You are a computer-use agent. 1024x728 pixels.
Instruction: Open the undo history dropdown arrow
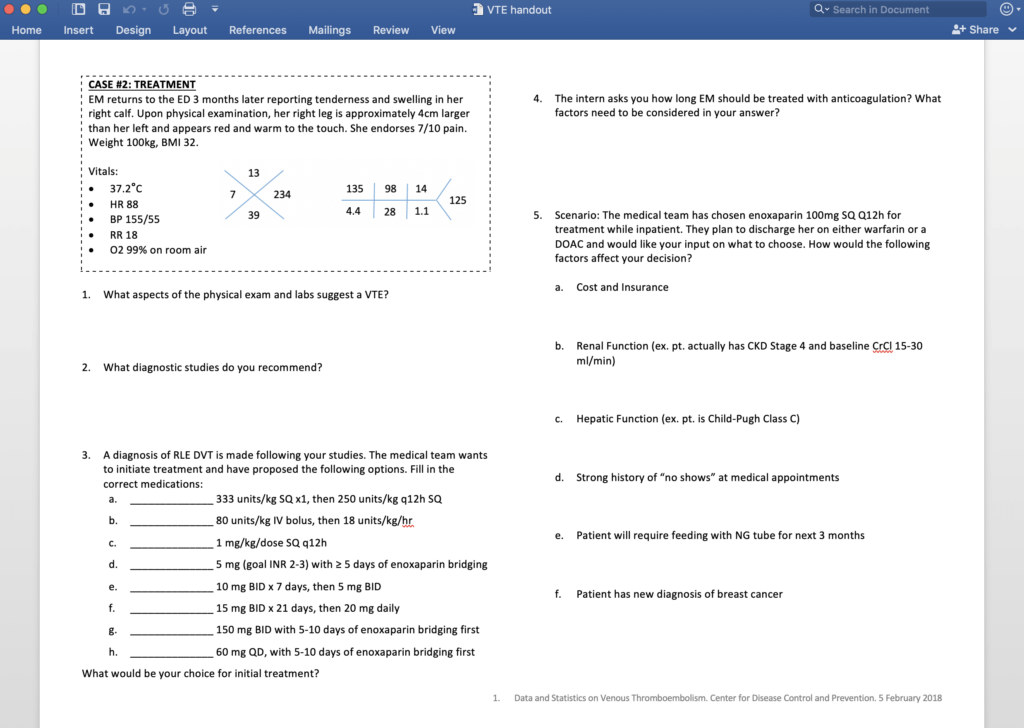pyautogui.click(x=144, y=9)
